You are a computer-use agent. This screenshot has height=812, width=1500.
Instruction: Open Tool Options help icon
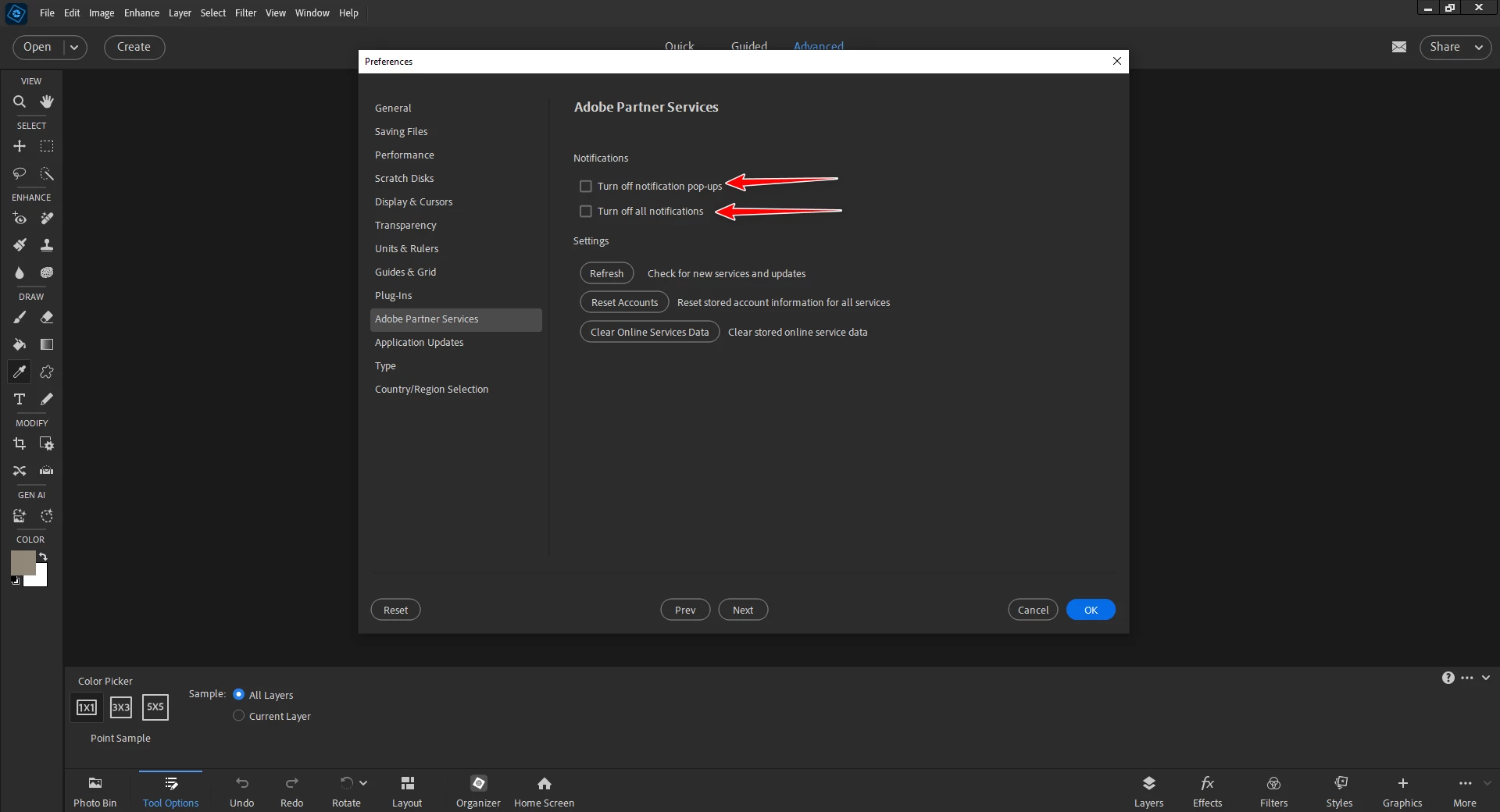point(1448,678)
